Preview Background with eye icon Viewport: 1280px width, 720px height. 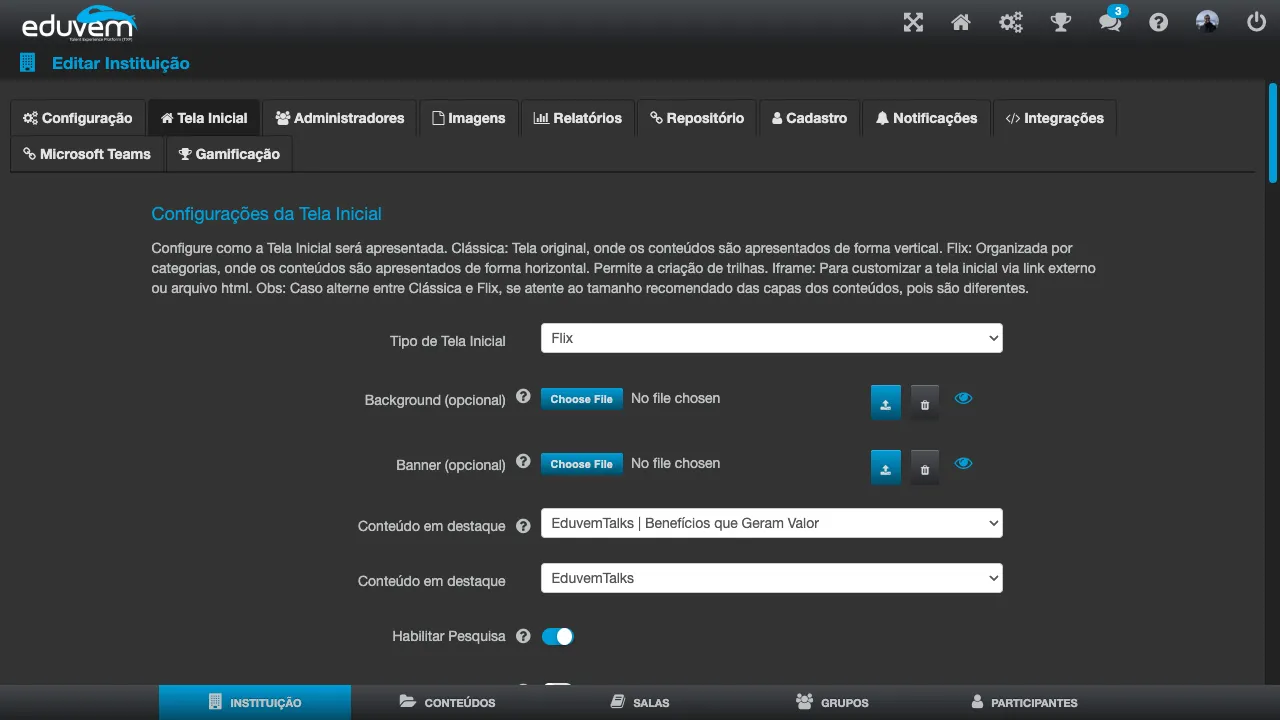click(963, 398)
